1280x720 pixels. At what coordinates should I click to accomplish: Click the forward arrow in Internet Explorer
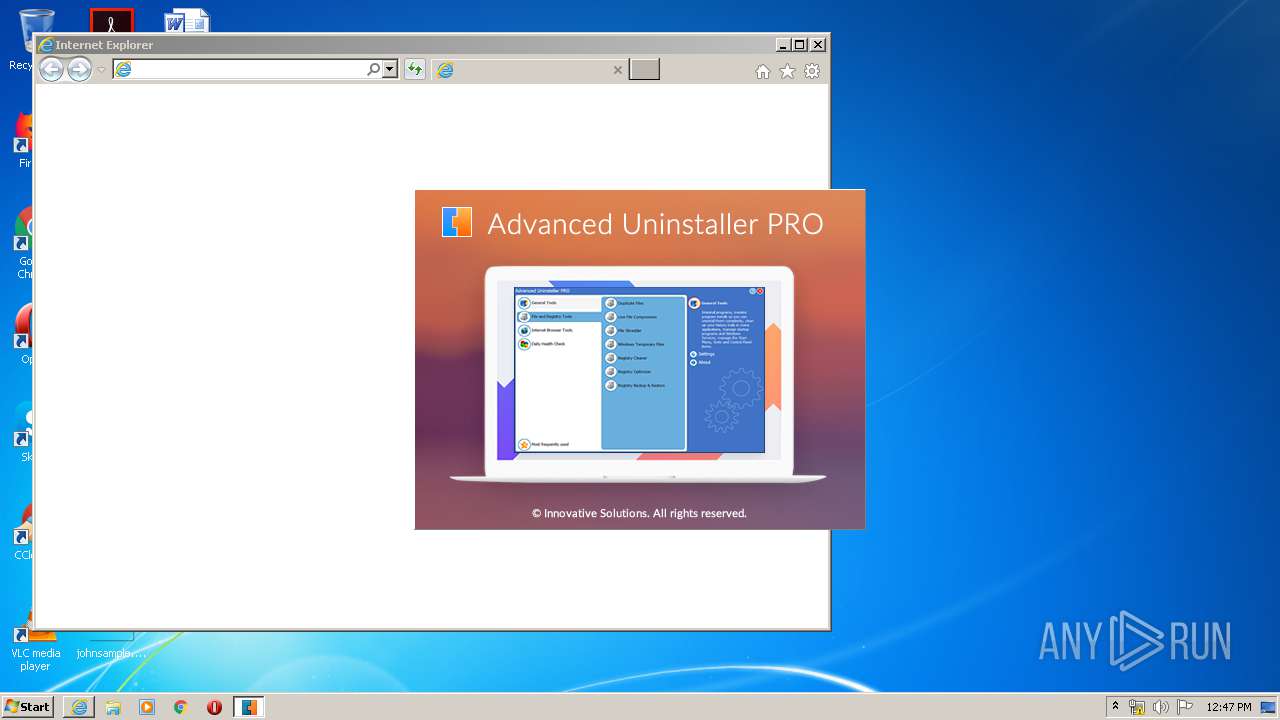[x=79, y=69]
